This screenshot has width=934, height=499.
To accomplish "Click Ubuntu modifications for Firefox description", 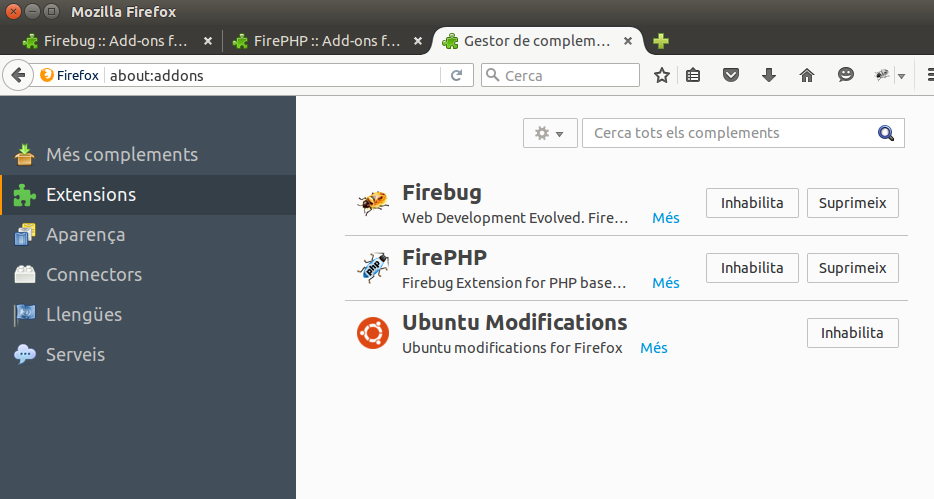I will point(512,348).
